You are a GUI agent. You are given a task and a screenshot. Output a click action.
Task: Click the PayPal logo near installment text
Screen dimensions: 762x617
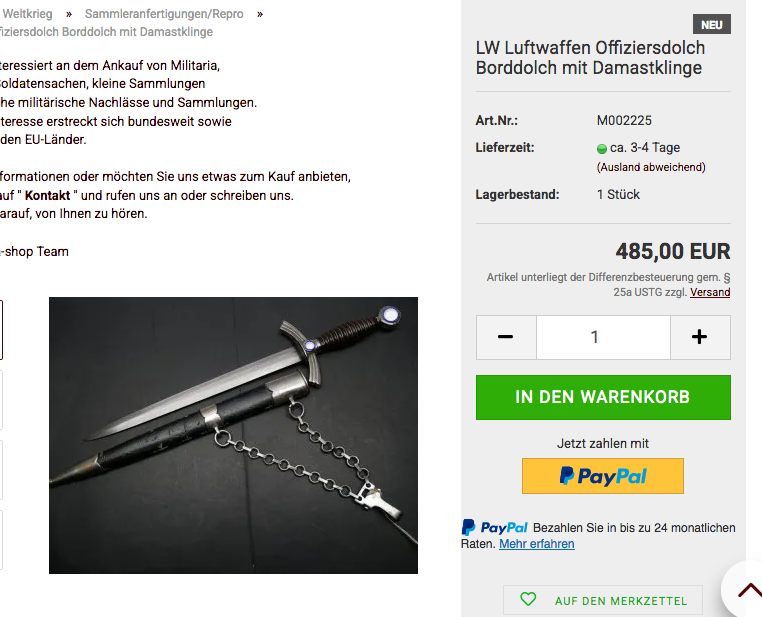[x=494, y=528]
